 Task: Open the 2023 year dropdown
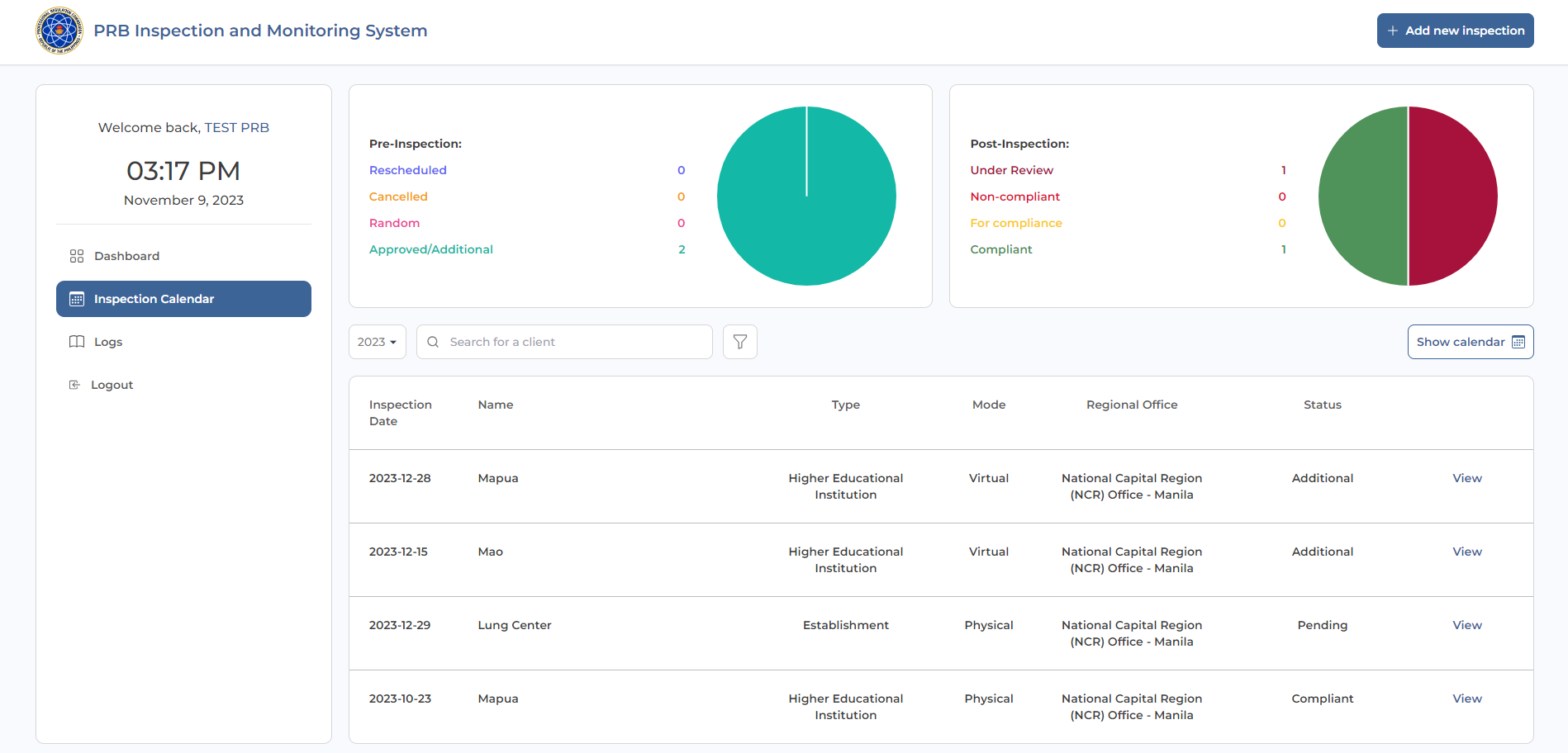(x=377, y=342)
